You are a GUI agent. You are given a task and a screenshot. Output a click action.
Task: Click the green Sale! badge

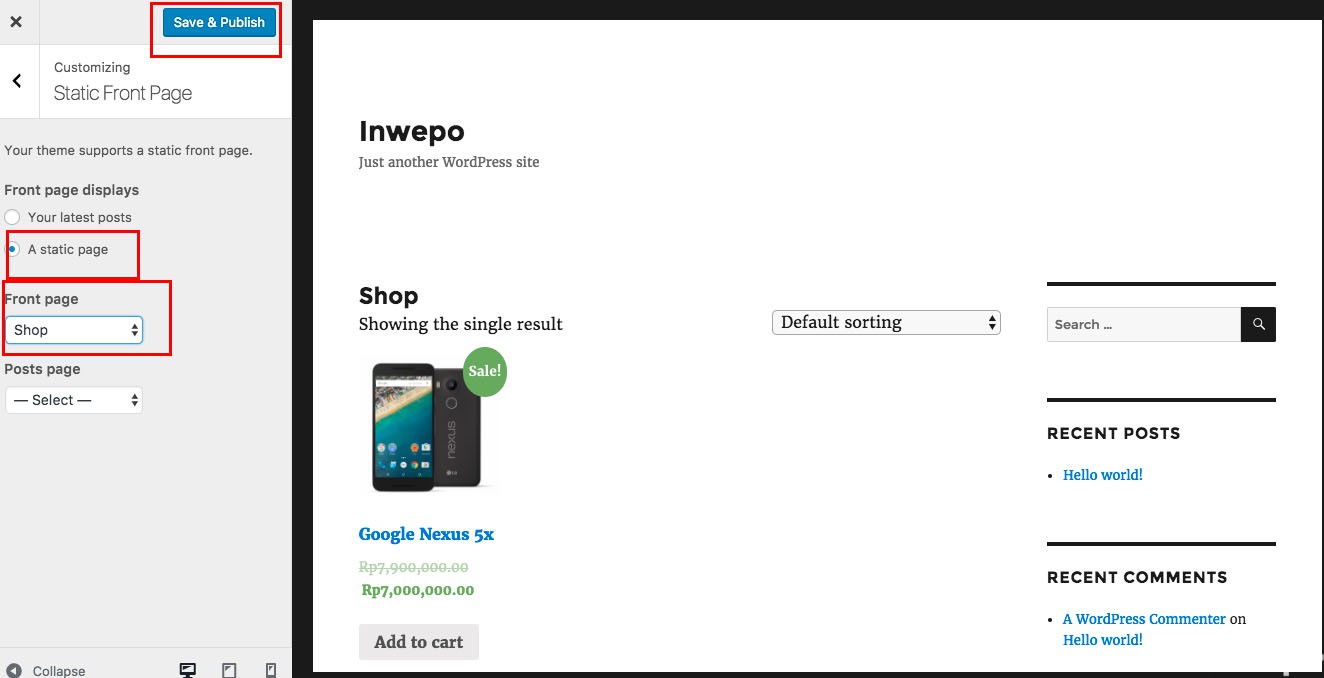point(485,371)
